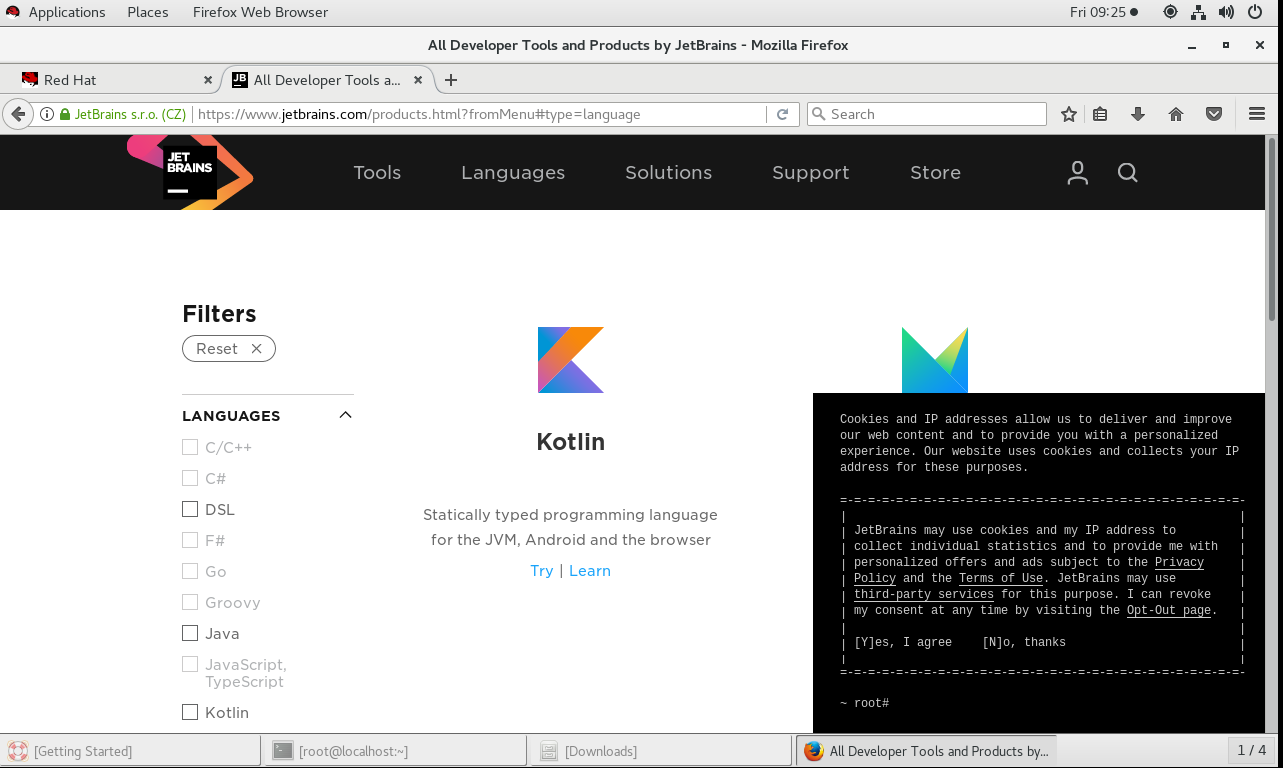Close the Red Hat tab

click(x=208, y=80)
